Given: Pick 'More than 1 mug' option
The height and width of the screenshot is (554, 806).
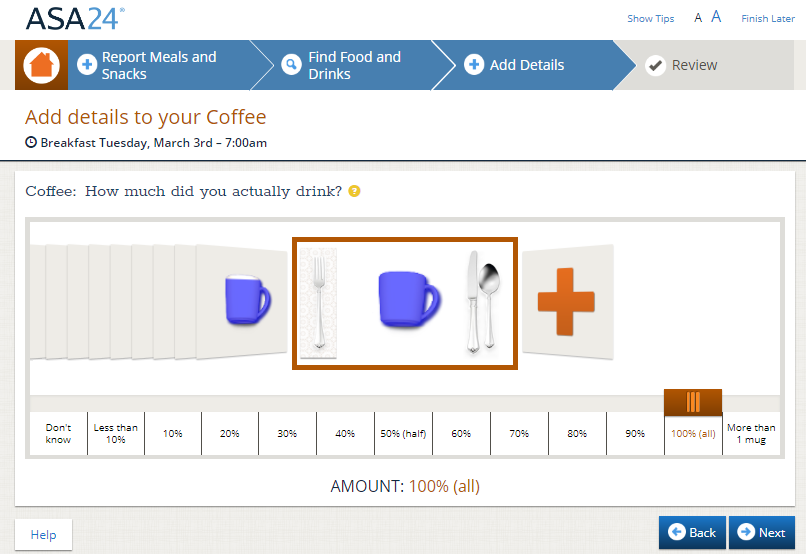Looking at the screenshot, I should click(750, 434).
